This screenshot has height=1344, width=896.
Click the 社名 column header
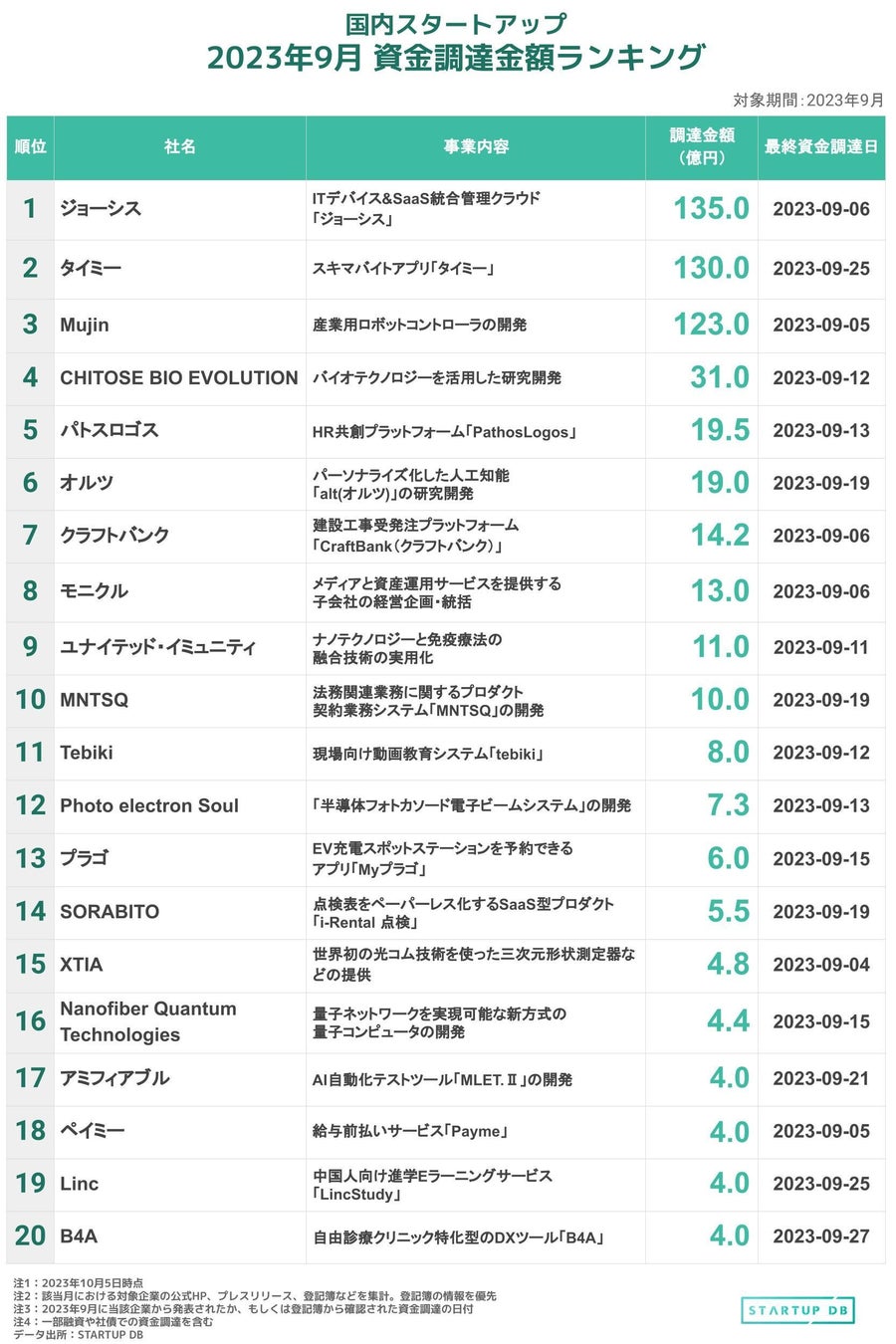point(180,147)
